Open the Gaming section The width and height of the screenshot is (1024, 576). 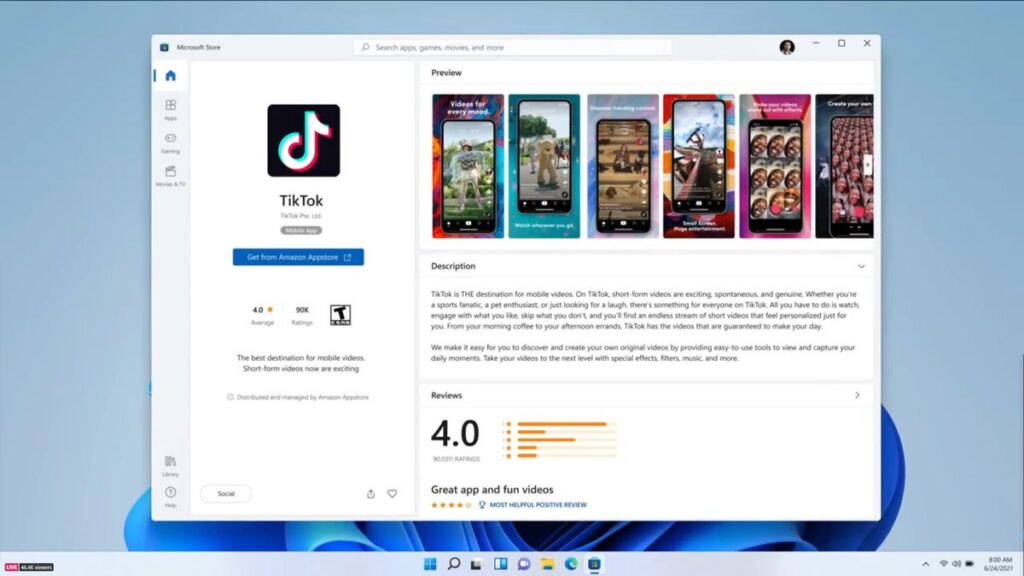click(170, 143)
